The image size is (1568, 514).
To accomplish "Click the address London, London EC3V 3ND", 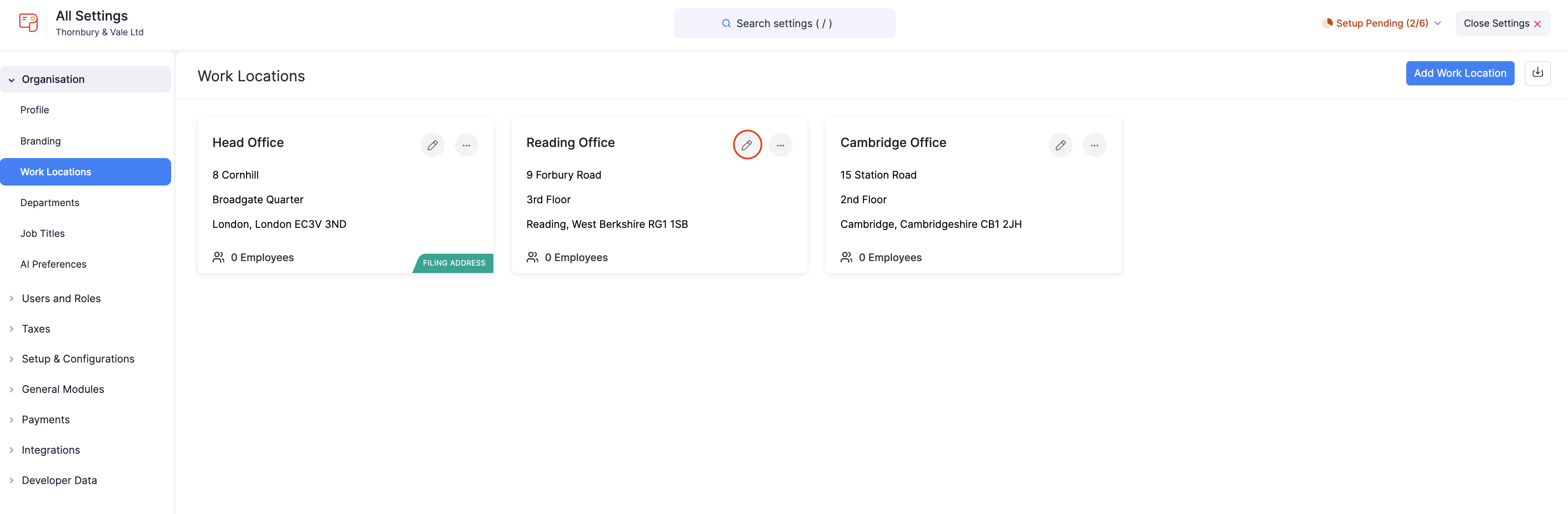I will [x=279, y=224].
